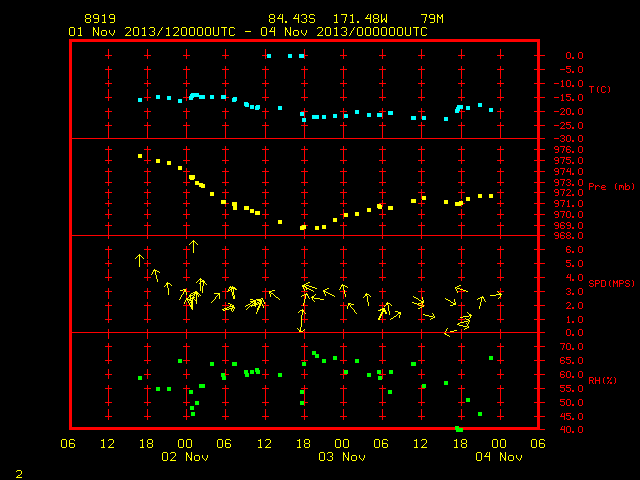
Task: Click the T(C) temperature axis label
Action: coord(600,89)
